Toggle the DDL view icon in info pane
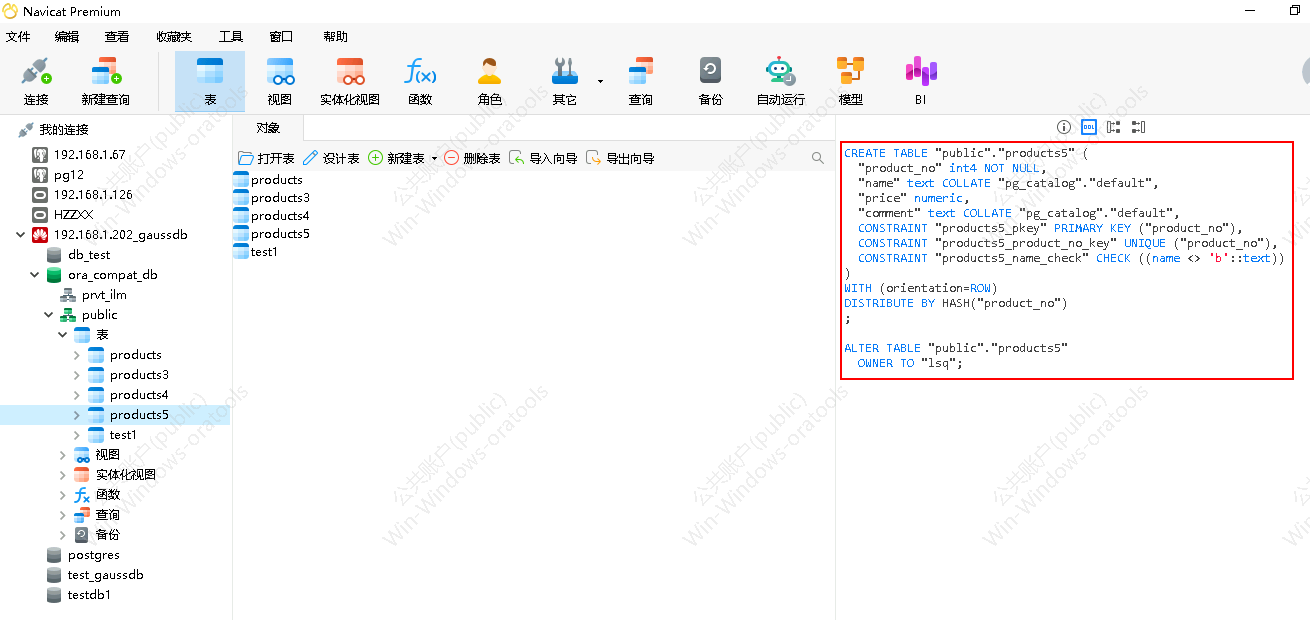Image resolution: width=1310 pixels, height=620 pixels. 1088,127
